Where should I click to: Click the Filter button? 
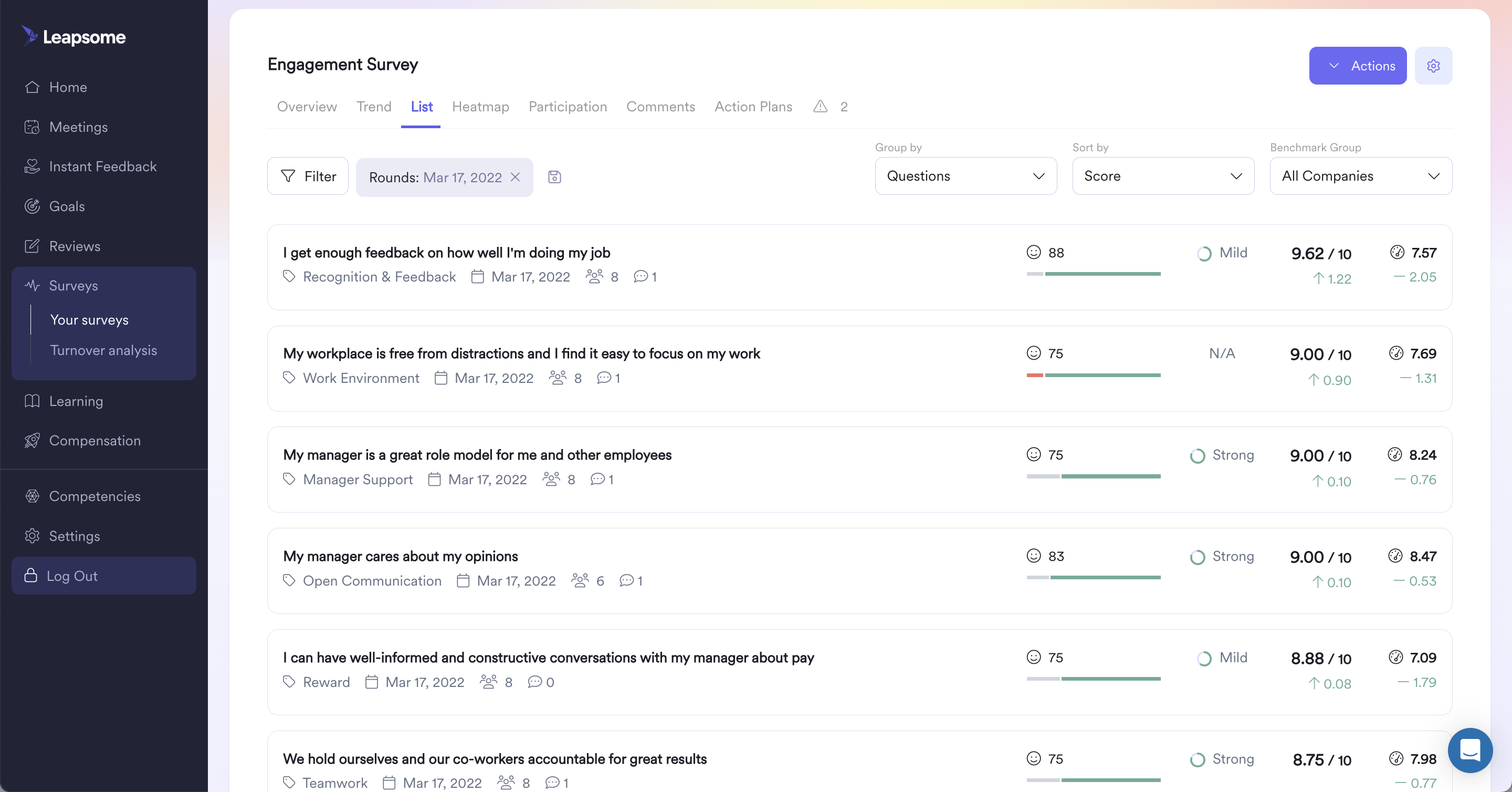pyautogui.click(x=308, y=176)
